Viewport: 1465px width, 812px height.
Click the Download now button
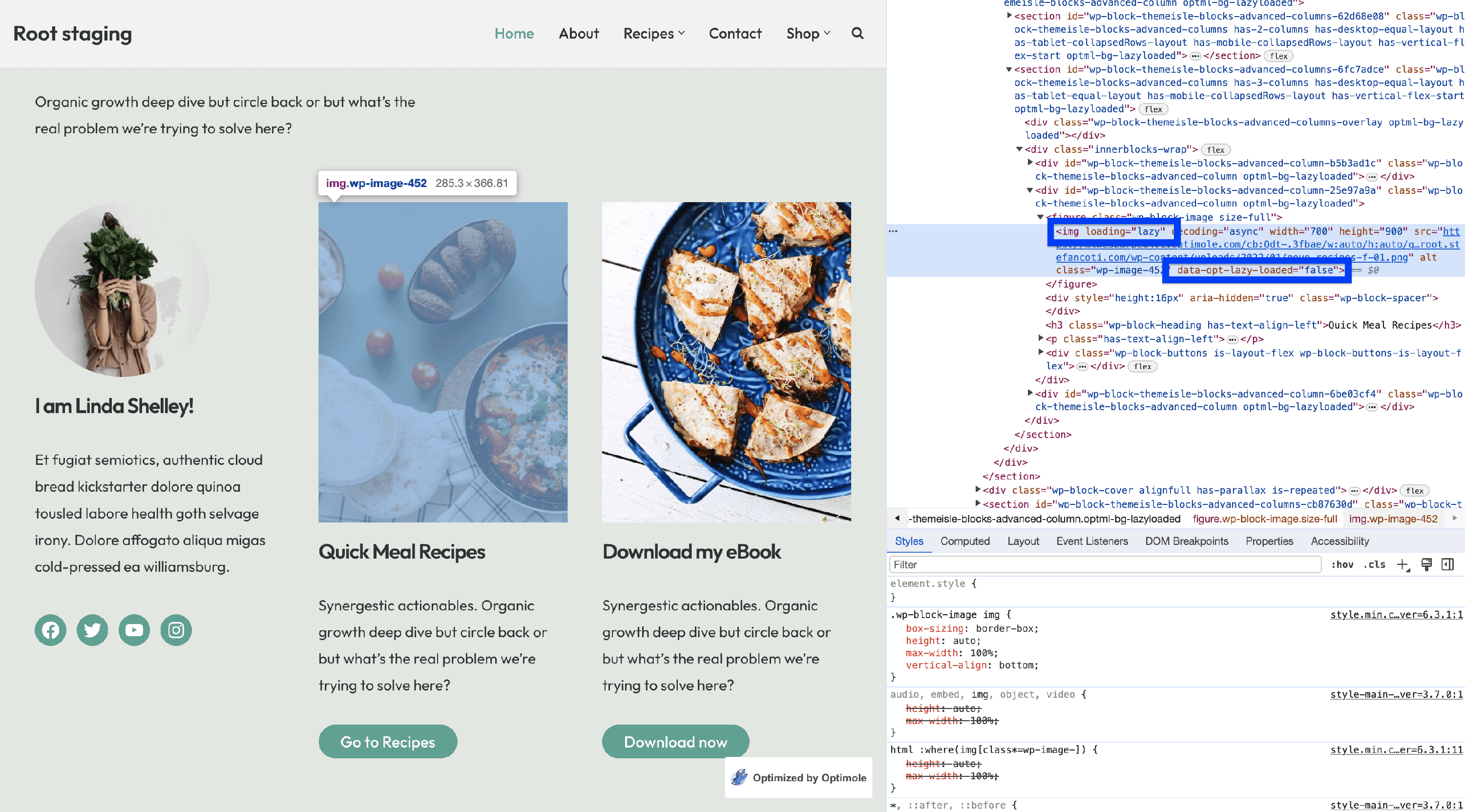[675, 742]
